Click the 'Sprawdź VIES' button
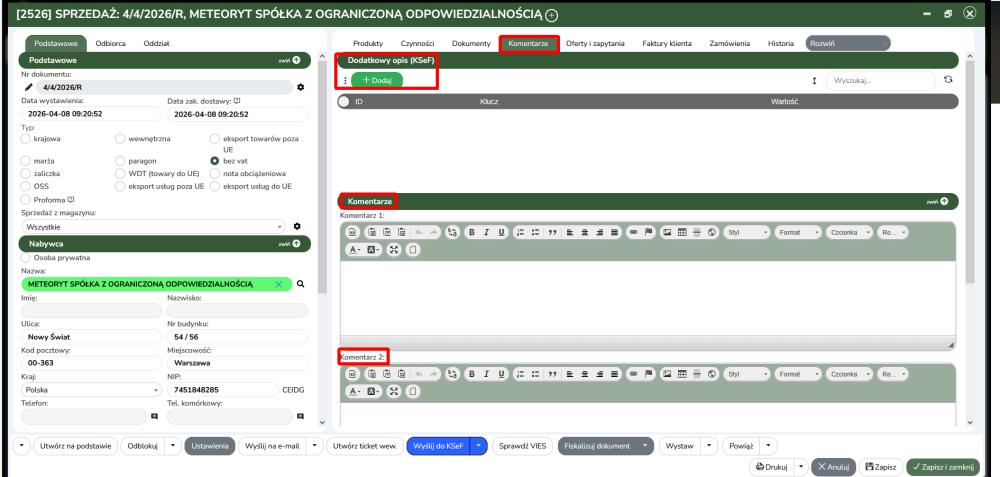 tap(522, 446)
